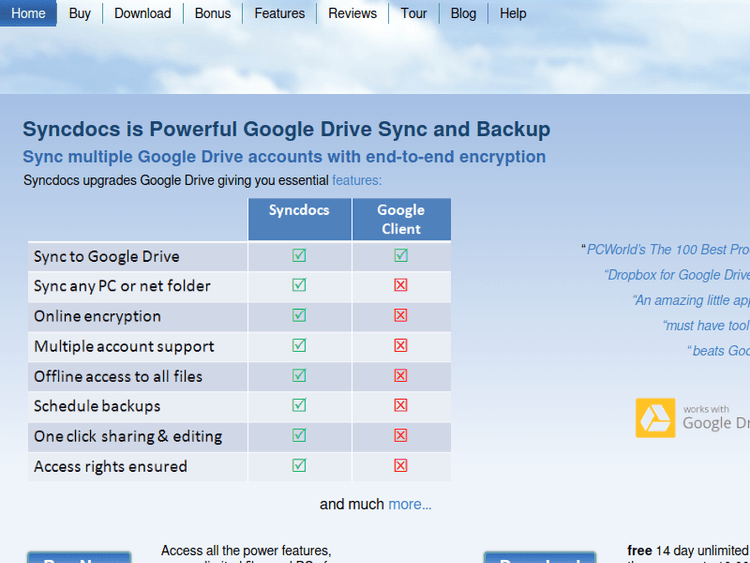This screenshot has width=750, height=563.
Task: Click Google Client red X for Schedule backups
Action: click(401, 405)
